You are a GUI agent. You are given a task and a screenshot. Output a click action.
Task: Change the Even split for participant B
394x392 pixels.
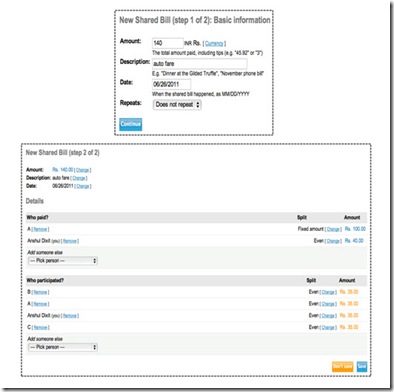tap(328, 292)
